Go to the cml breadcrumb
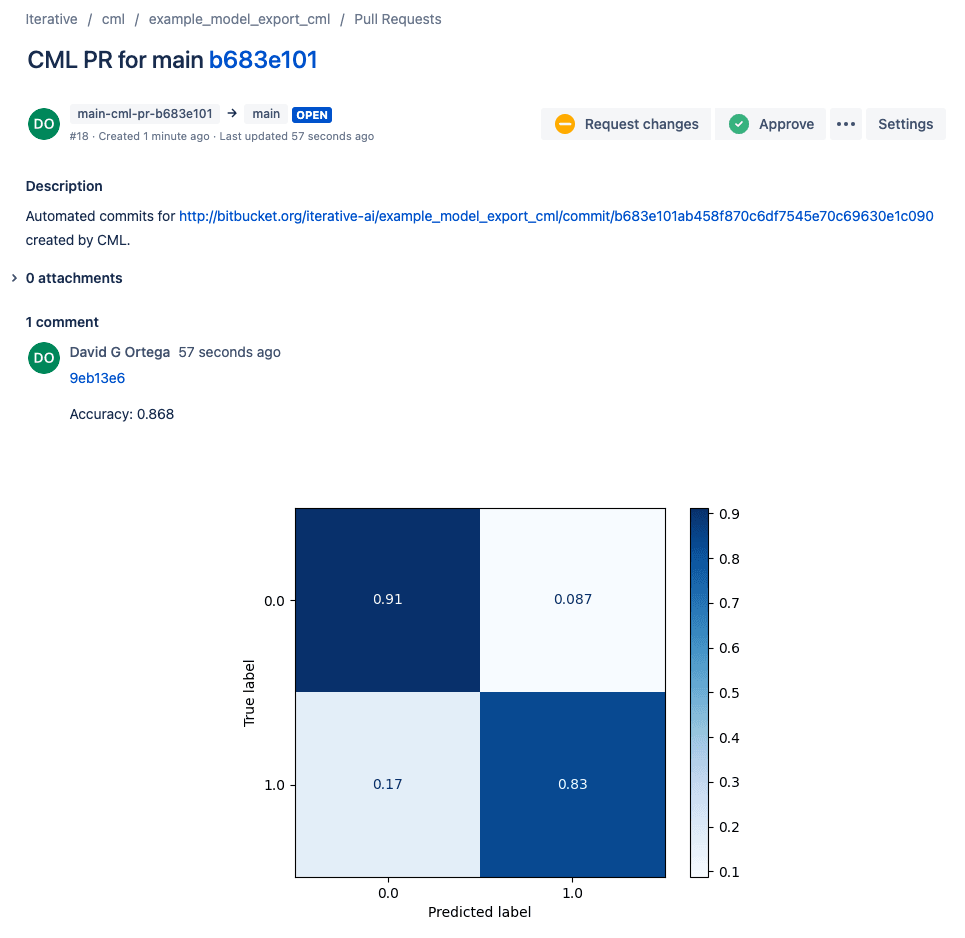Screen dimensions: 965x938 click(113, 19)
